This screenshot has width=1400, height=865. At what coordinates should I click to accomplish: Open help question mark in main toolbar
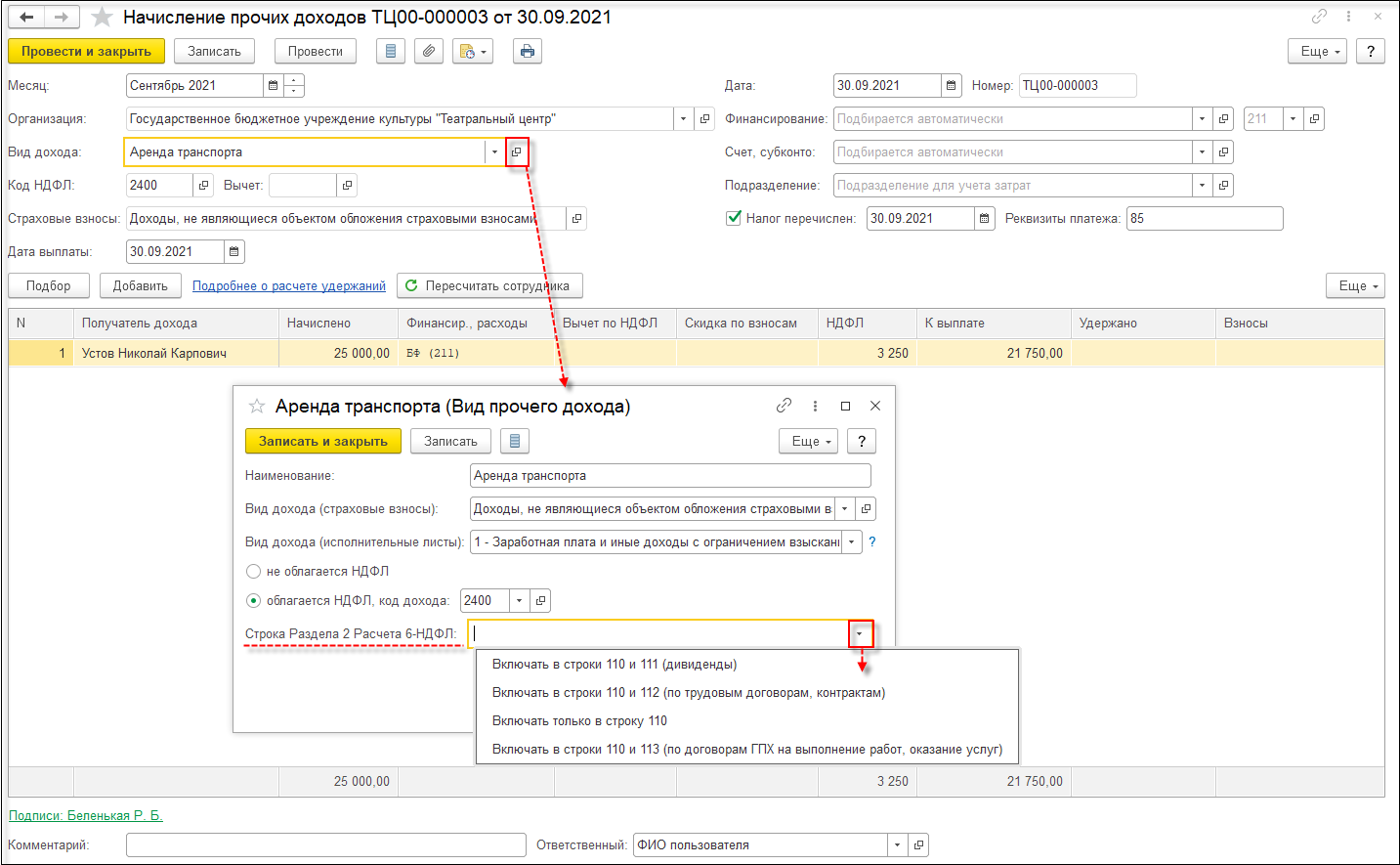[1371, 52]
